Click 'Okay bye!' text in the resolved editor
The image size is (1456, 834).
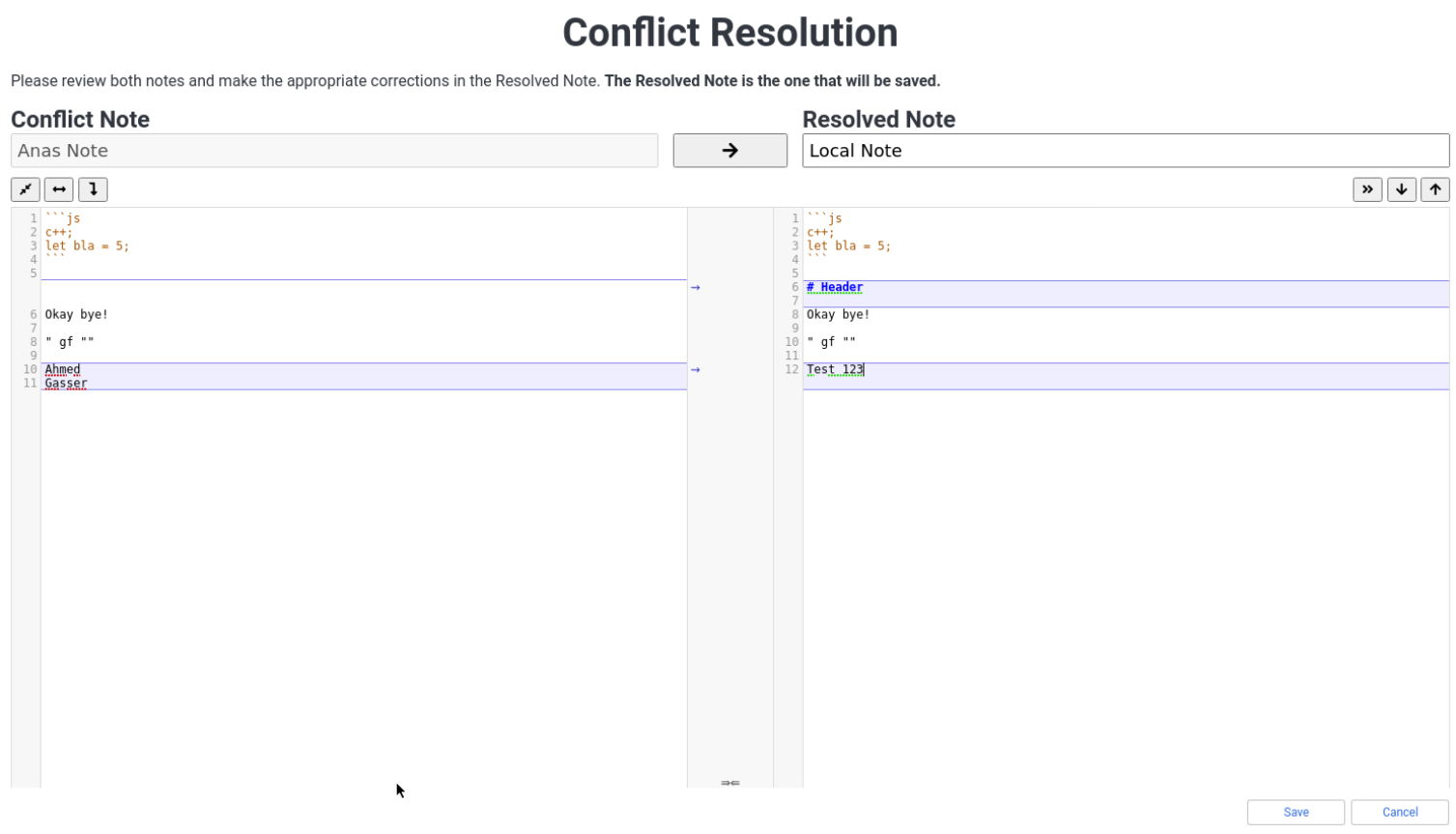tap(838, 314)
